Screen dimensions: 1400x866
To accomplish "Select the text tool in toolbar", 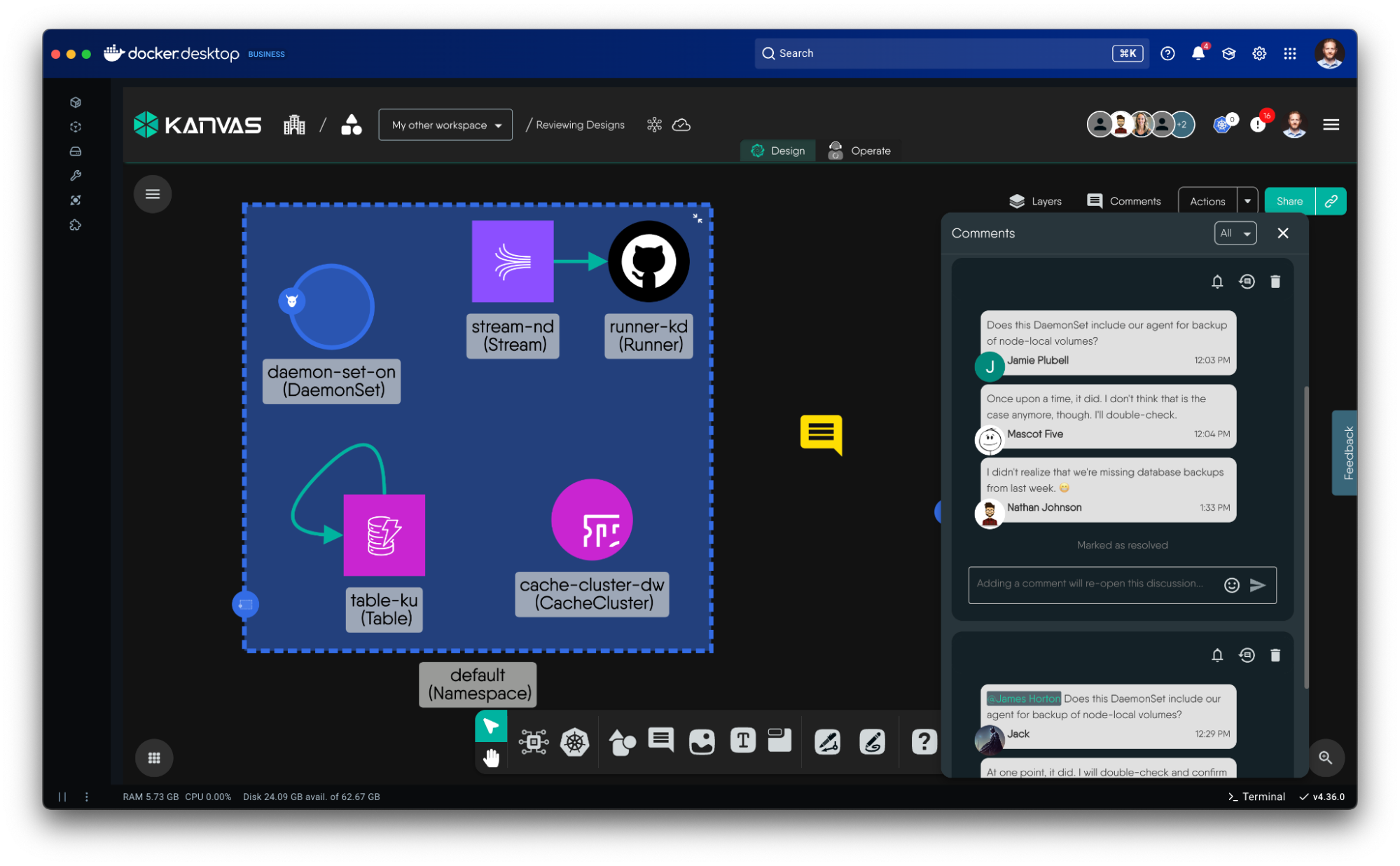I will point(742,741).
